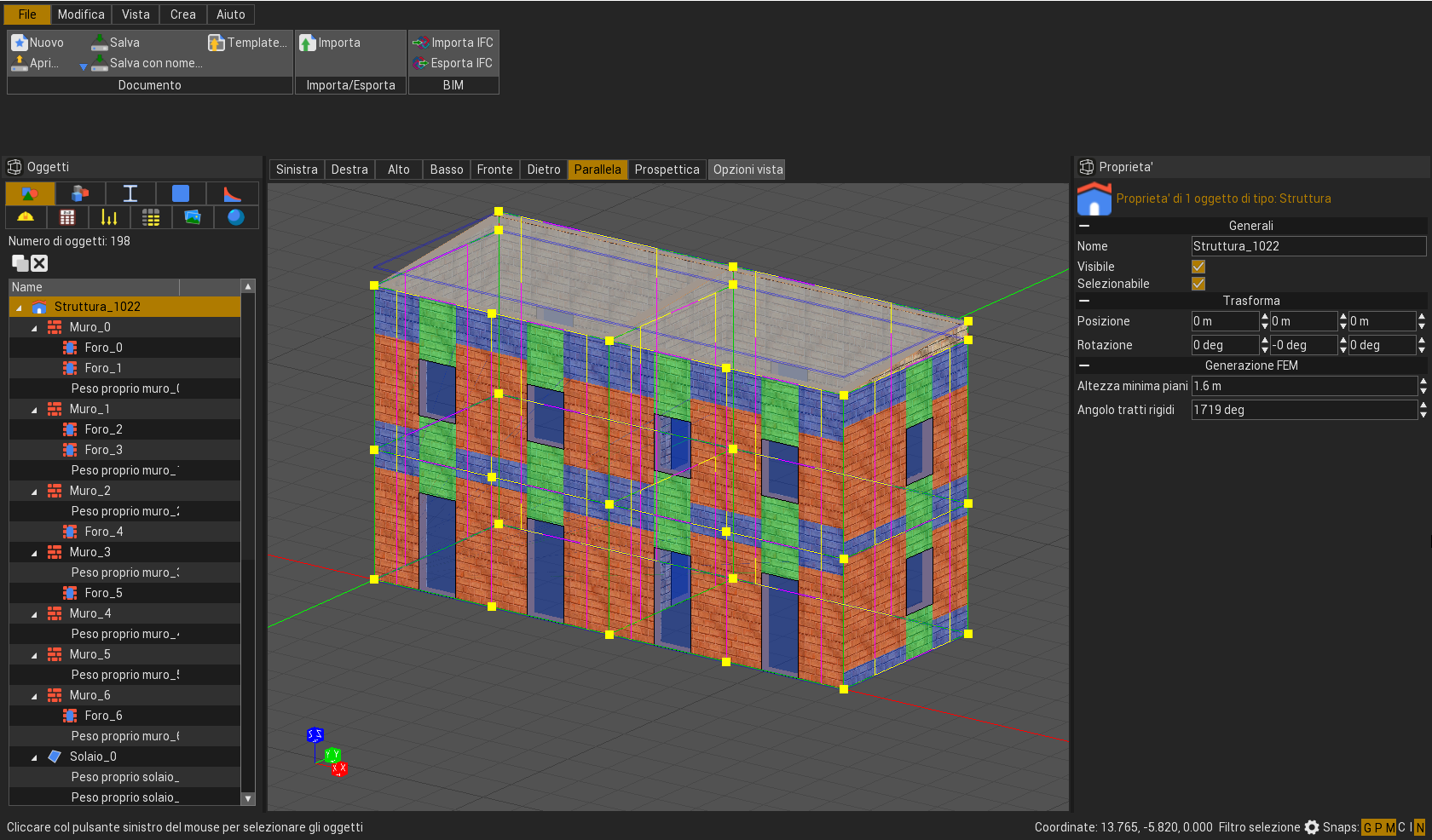Click the Esporta IFC icon
Screen dimensions: 1432x840
(420, 63)
